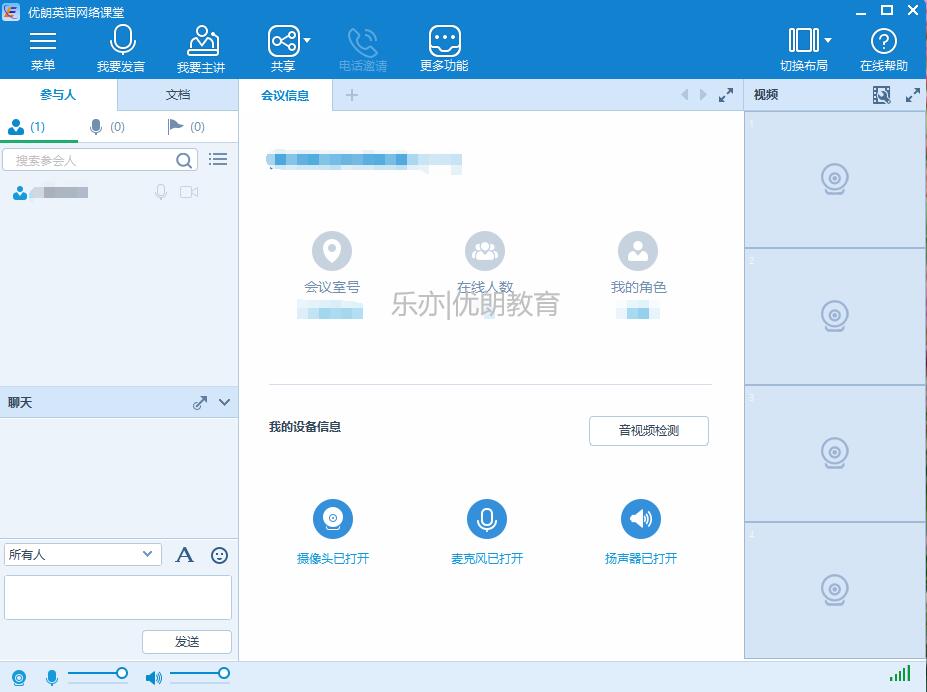The image size is (927, 692).
Task: Open 更多功能 smiley icon
Action: (x=444, y=41)
